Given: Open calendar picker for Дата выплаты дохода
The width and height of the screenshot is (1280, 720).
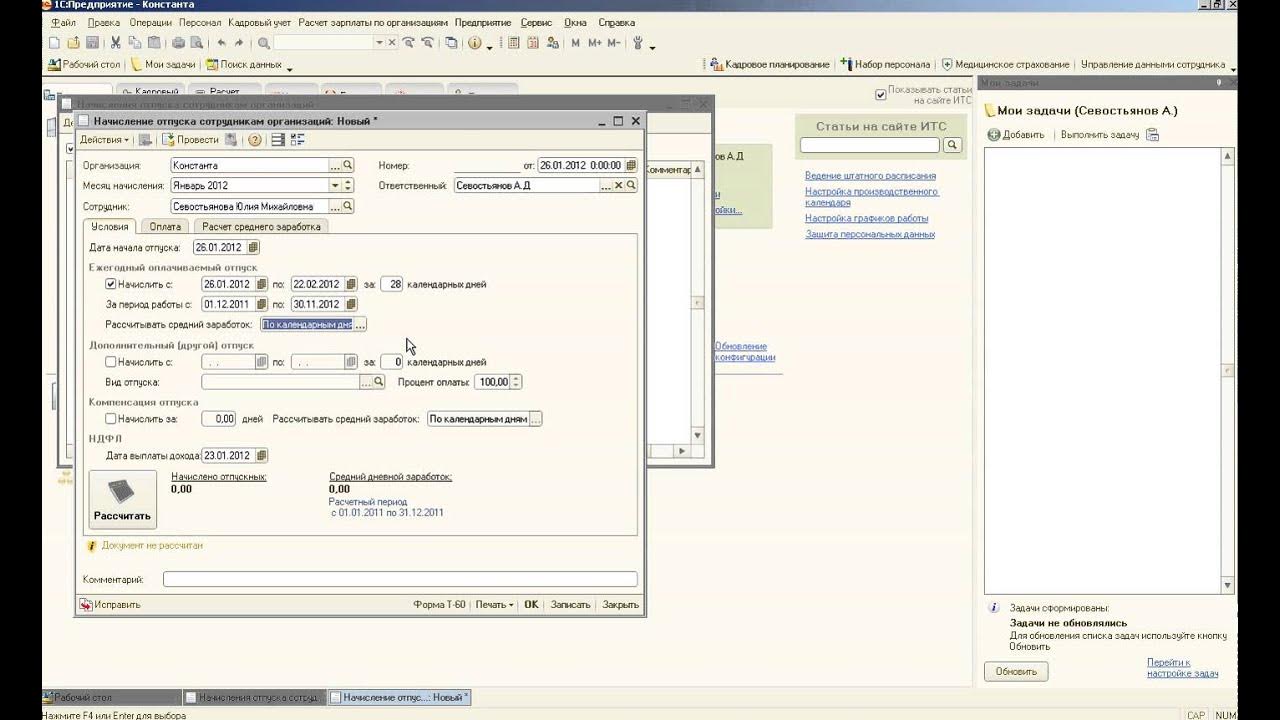Looking at the screenshot, I should point(261,455).
